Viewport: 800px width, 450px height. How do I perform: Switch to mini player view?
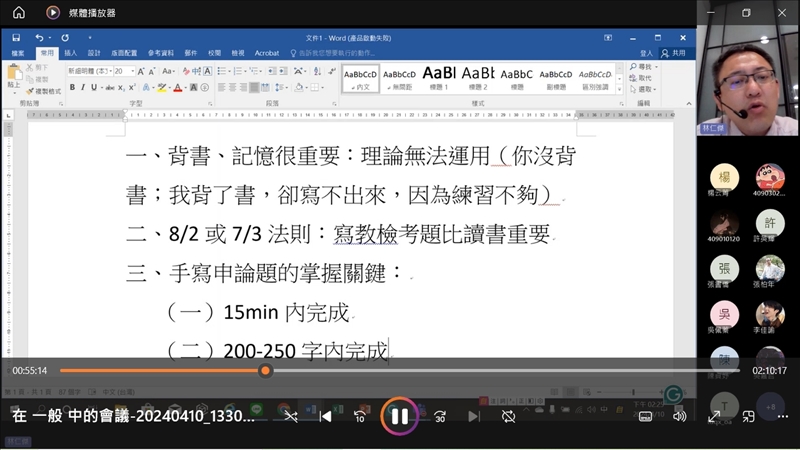pyautogui.click(x=749, y=416)
